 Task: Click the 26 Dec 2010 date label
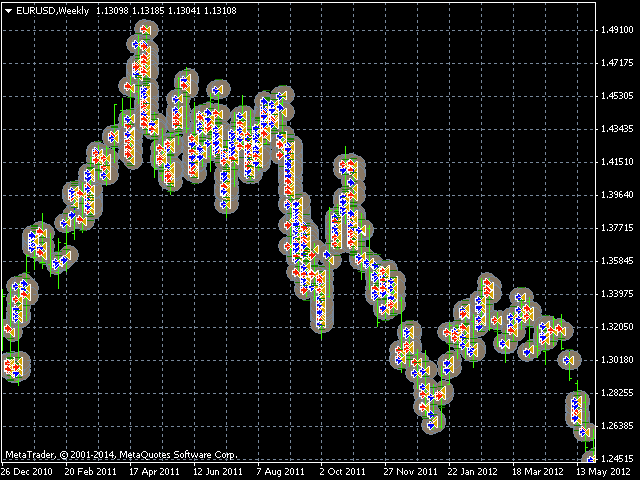(27, 472)
